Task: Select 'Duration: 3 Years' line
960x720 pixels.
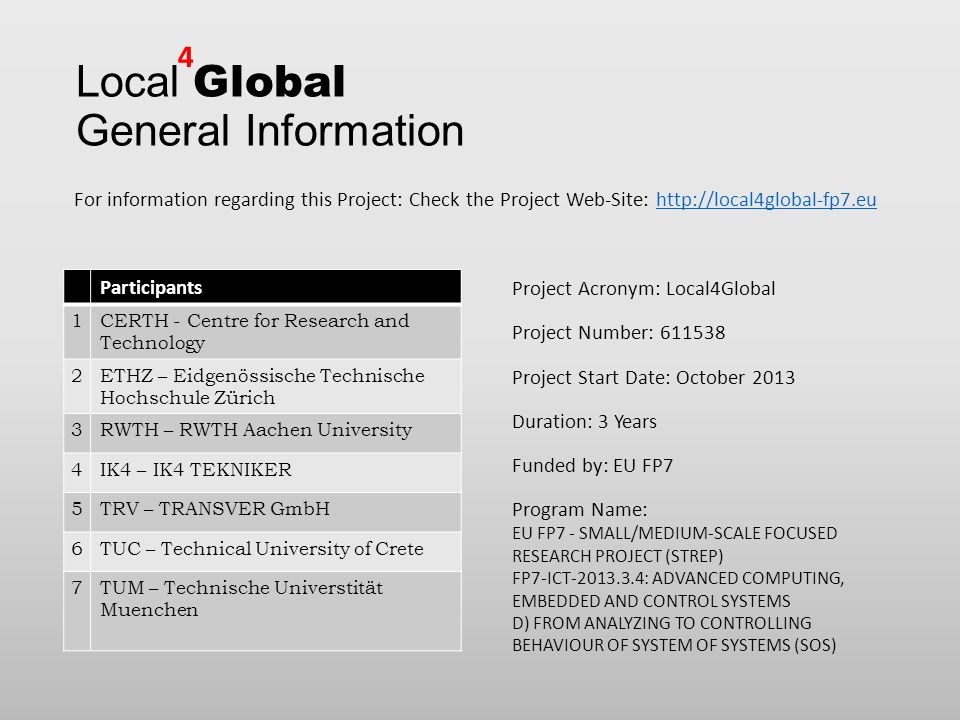Action: click(584, 422)
